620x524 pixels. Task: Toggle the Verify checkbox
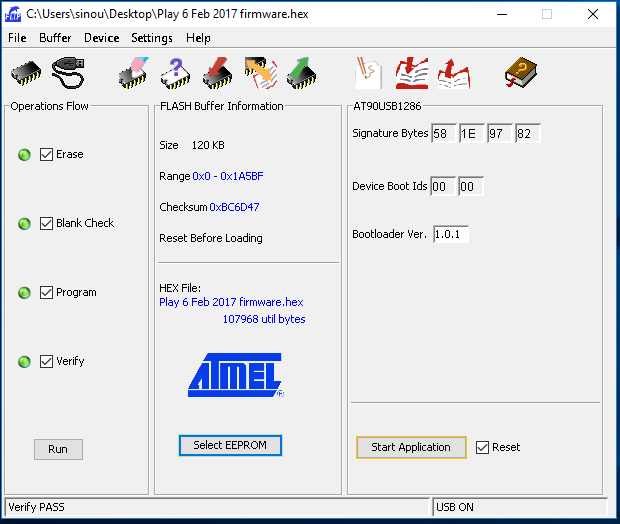click(46, 361)
